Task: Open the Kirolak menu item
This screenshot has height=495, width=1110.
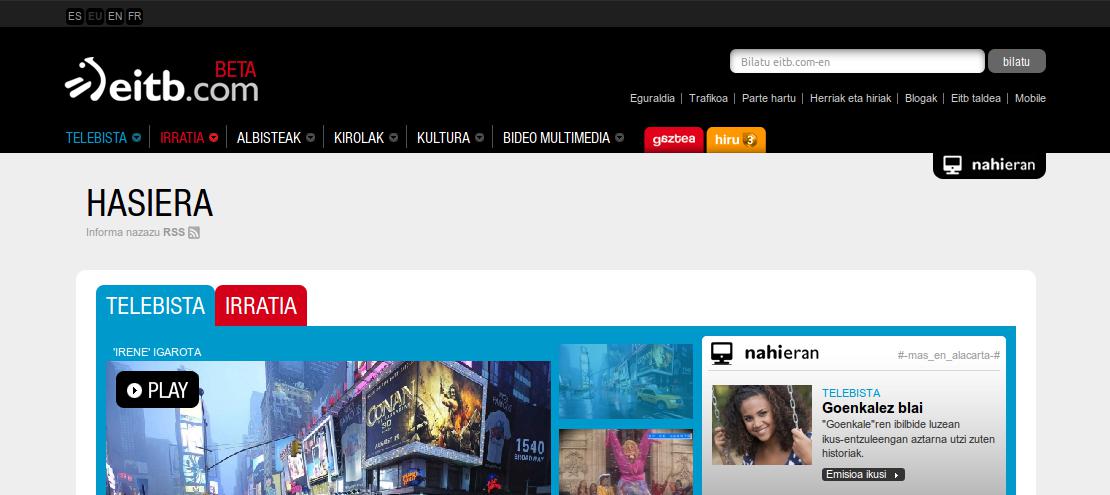Action: pos(359,138)
